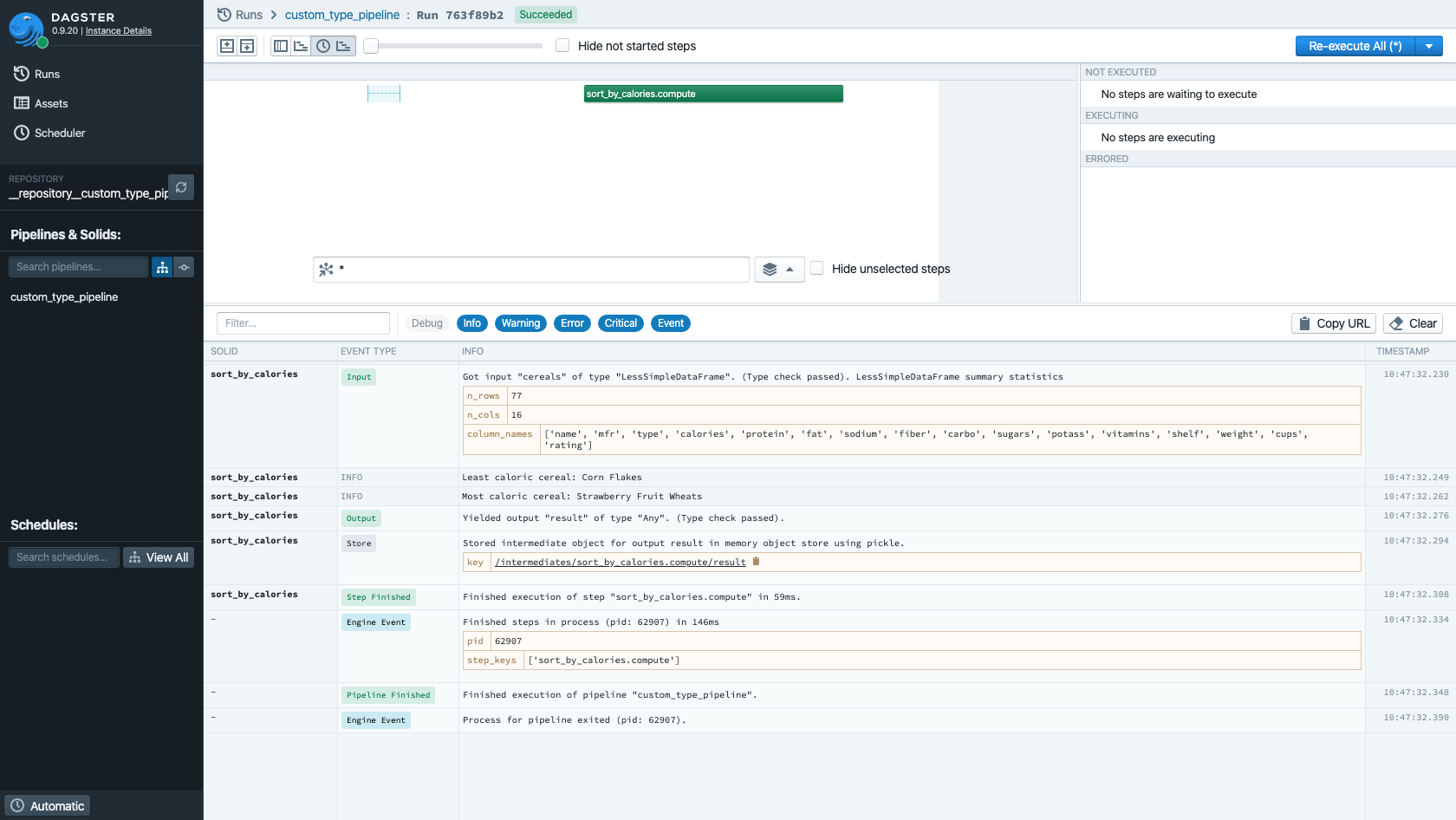Focus the Search schedules field
This screenshot has width=1456, height=820.
pos(64,557)
